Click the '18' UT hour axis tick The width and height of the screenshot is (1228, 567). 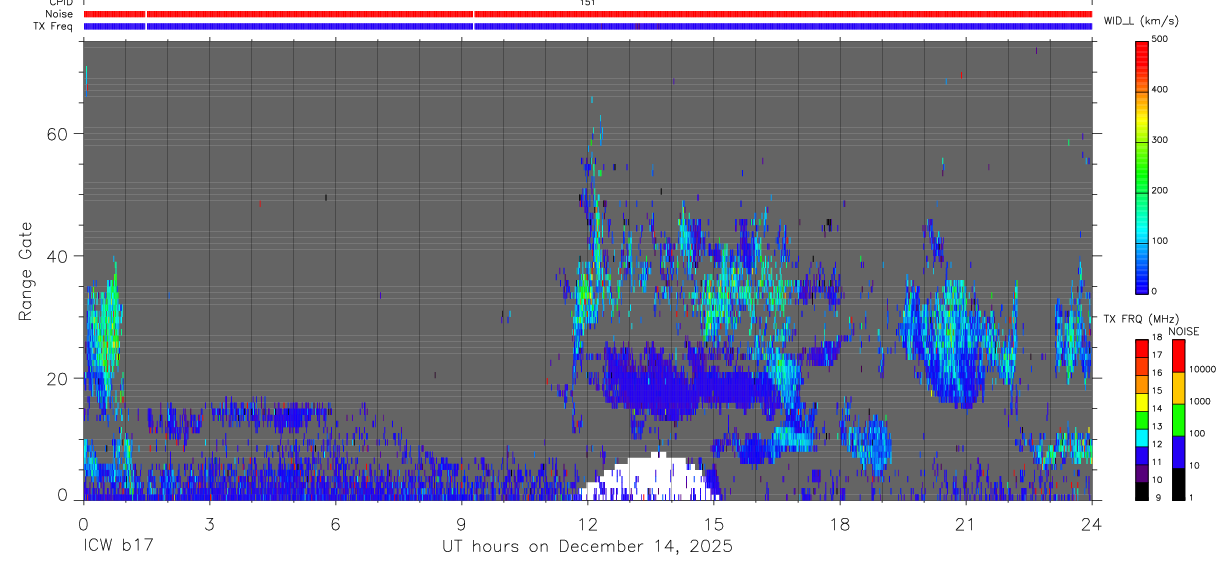(x=840, y=522)
